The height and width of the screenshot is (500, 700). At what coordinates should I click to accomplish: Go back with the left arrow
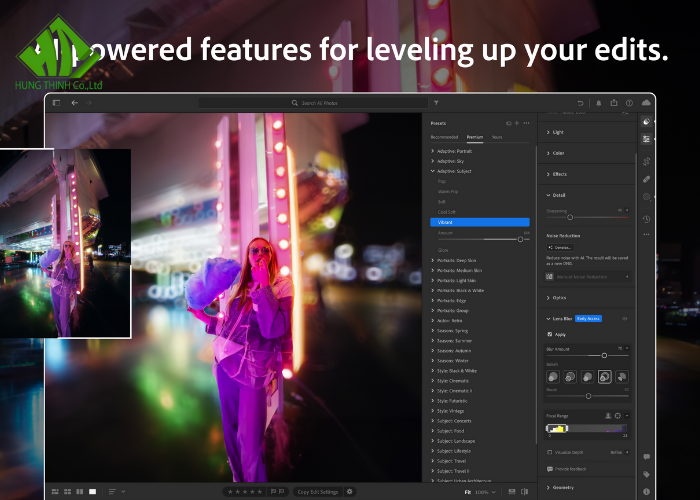click(x=75, y=103)
